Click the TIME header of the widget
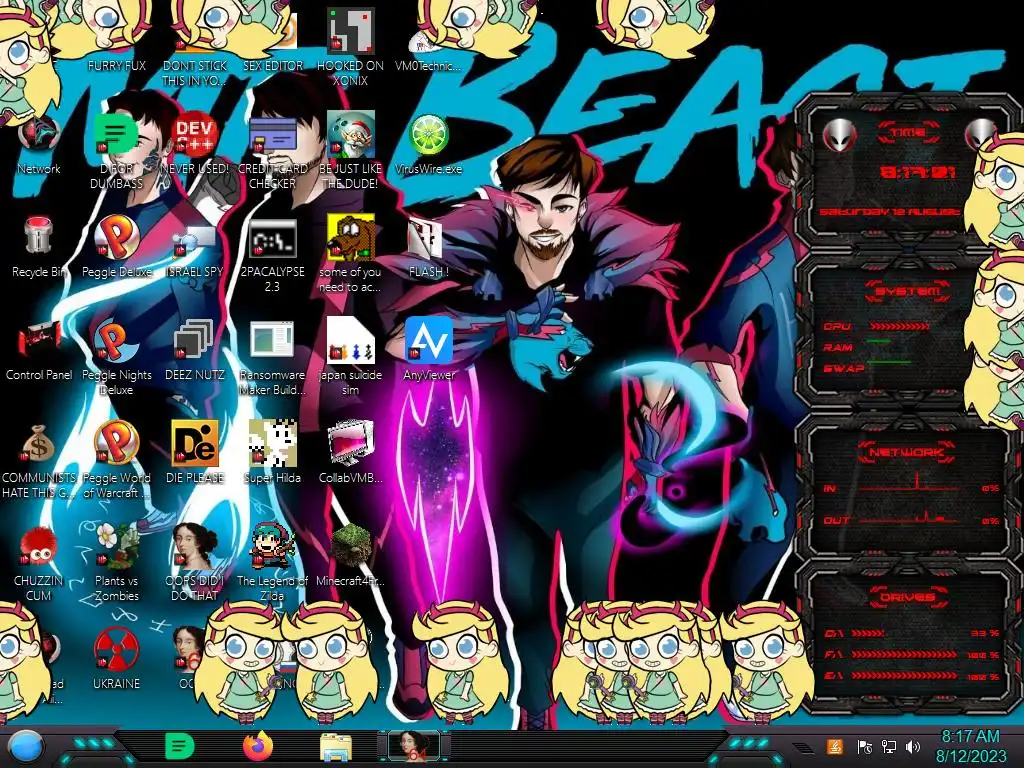The height and width of the screenshot is (768, 1024). 908,133
